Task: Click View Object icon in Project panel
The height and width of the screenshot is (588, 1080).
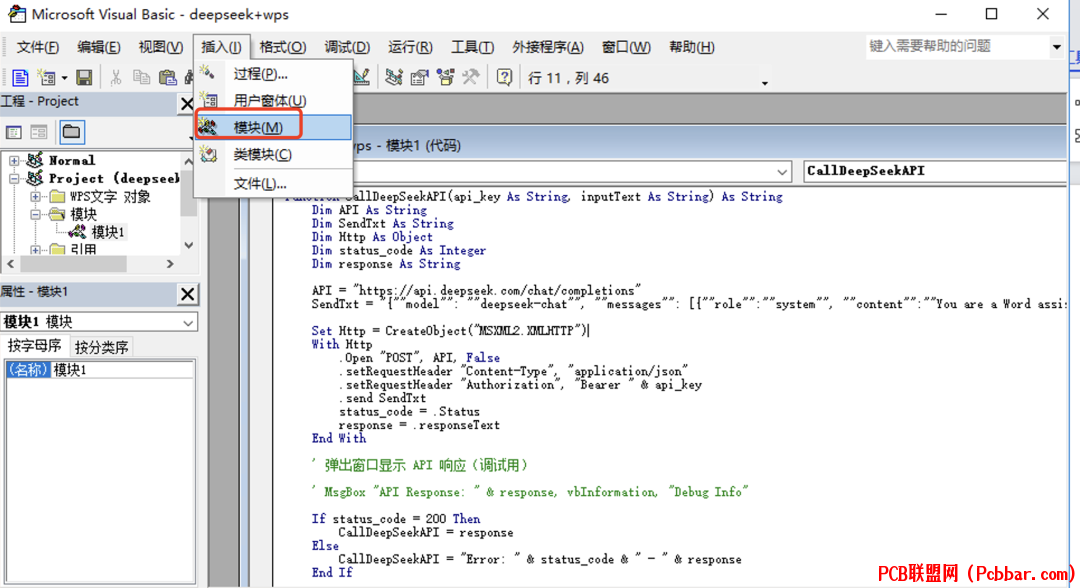Action: (39, 132)
